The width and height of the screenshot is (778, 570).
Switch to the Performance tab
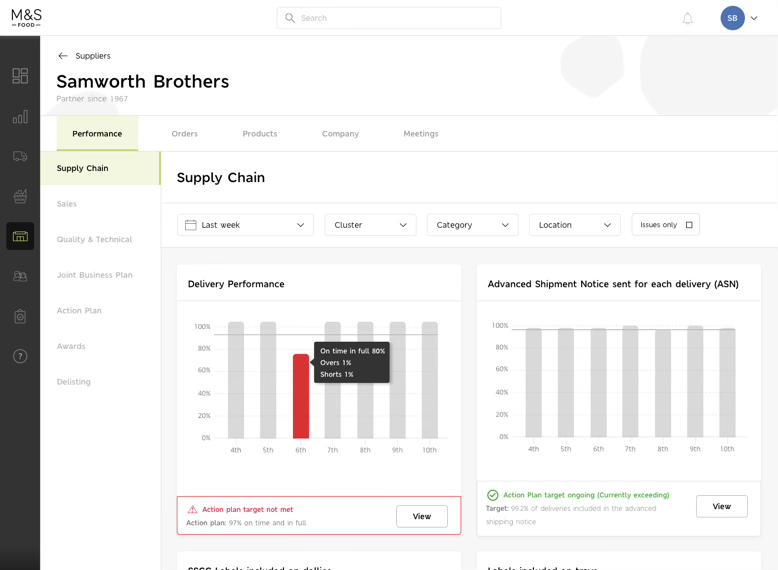coord(97,133)
